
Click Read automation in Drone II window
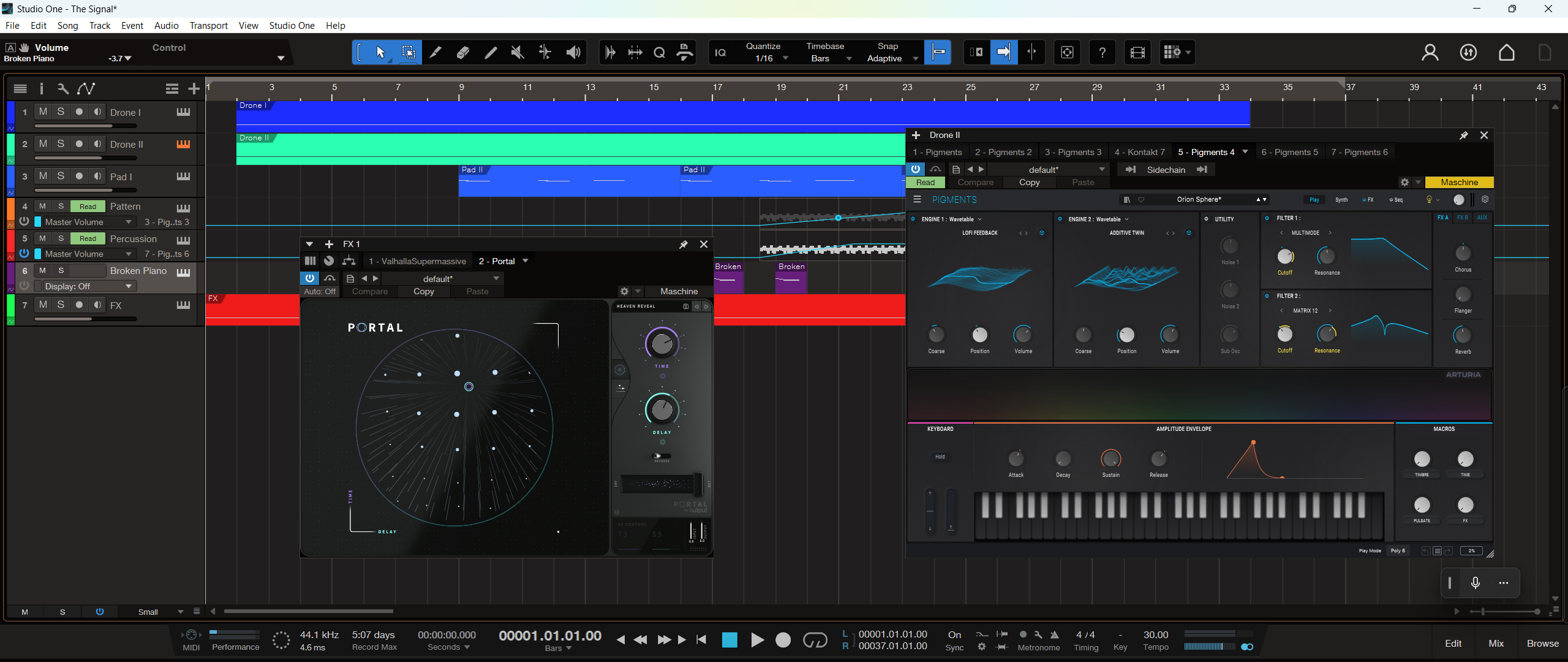(925, 183)
